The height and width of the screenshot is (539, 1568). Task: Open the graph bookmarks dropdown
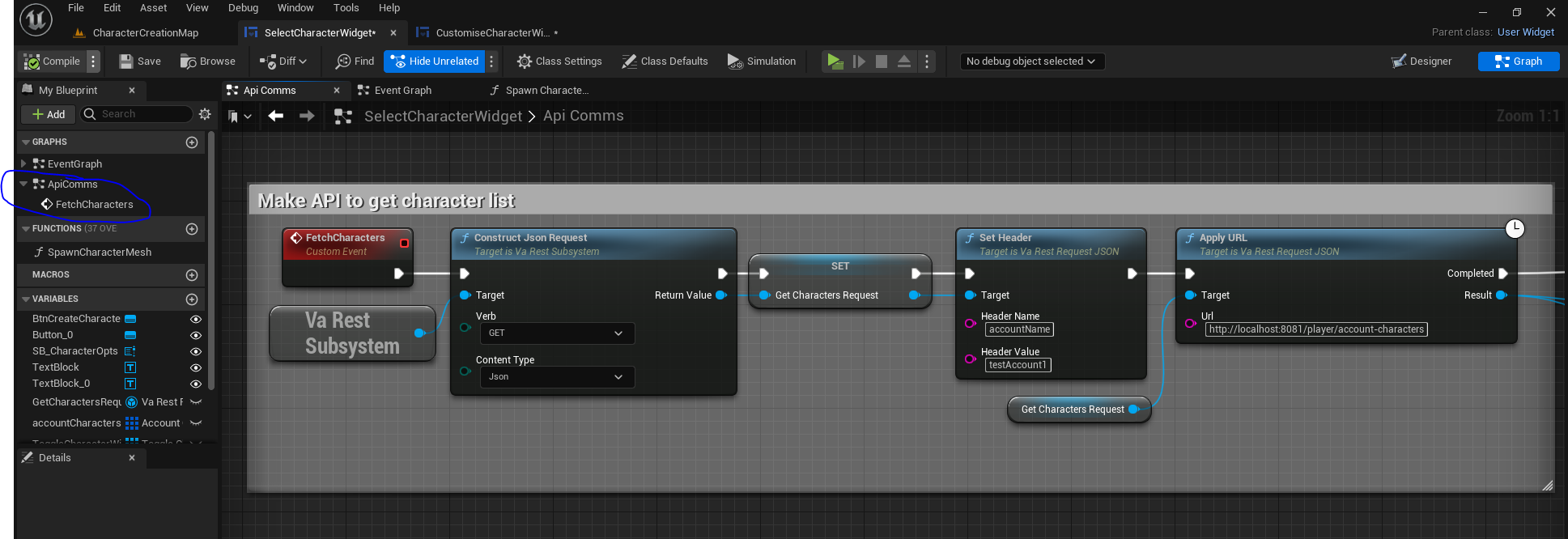(239, 117)
